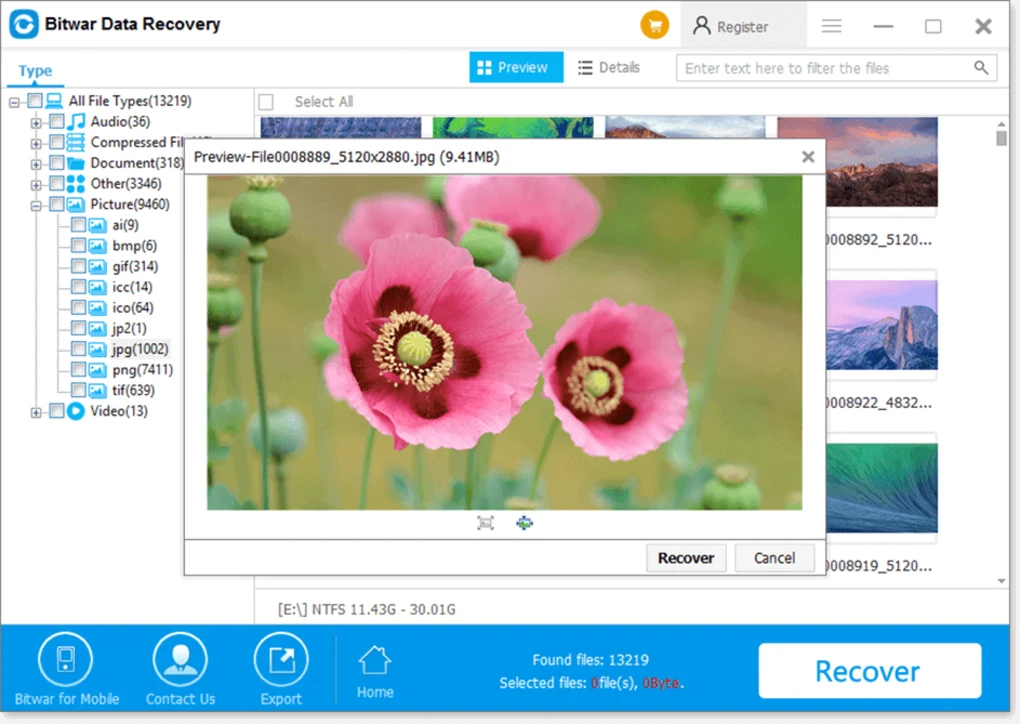This screenshot has height=724, width=1020.
Task: Collapse the Picture(9460) tree node
Action: tap(36, 205)
